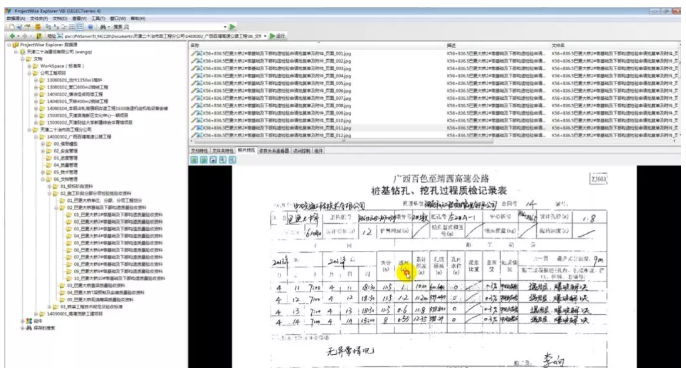Click the up-one-level folder icon
The width and height of the screenshot is (686, 371).
coord(39,36)
